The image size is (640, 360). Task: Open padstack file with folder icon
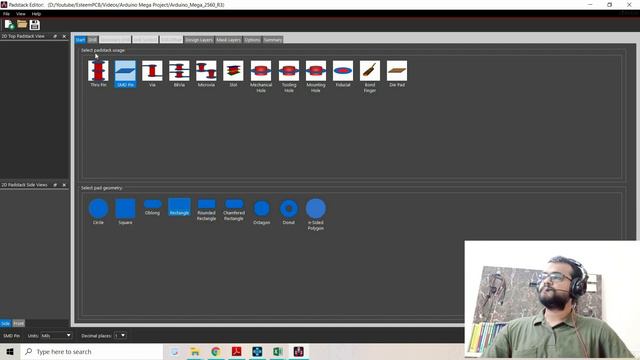tap(22, 24)
